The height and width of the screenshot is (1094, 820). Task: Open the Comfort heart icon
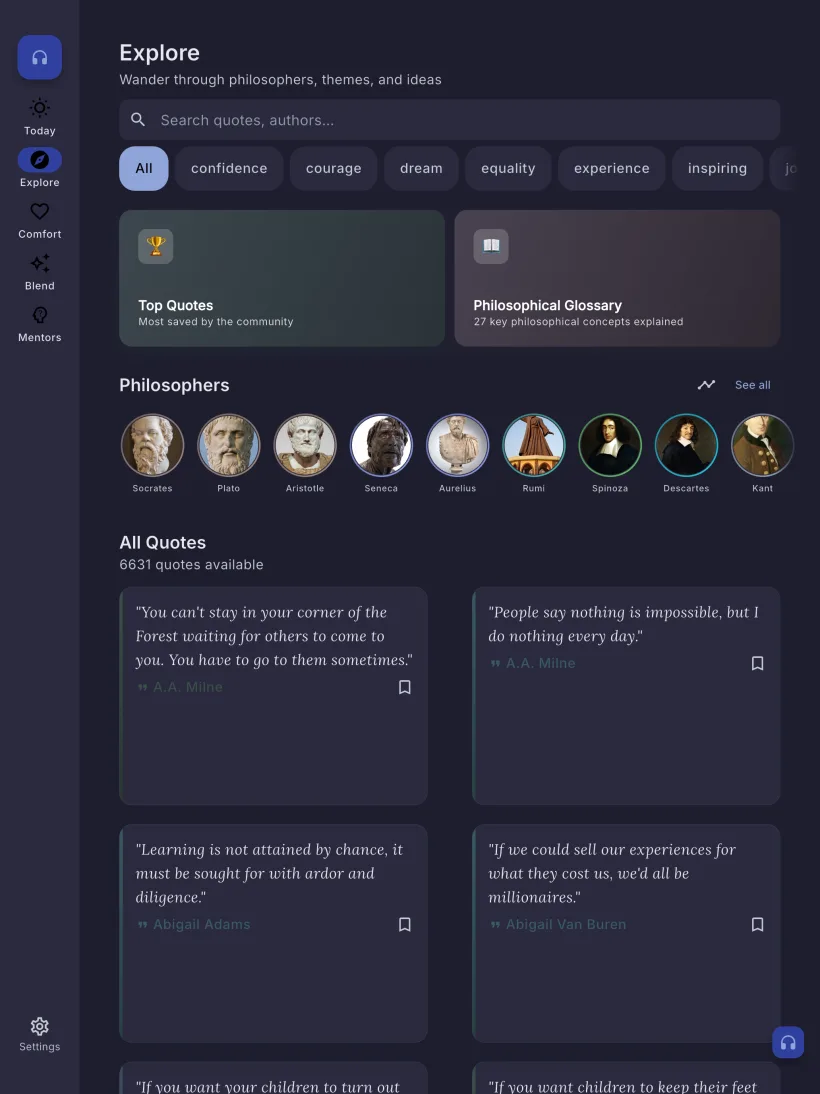click(x=40, y=211)
